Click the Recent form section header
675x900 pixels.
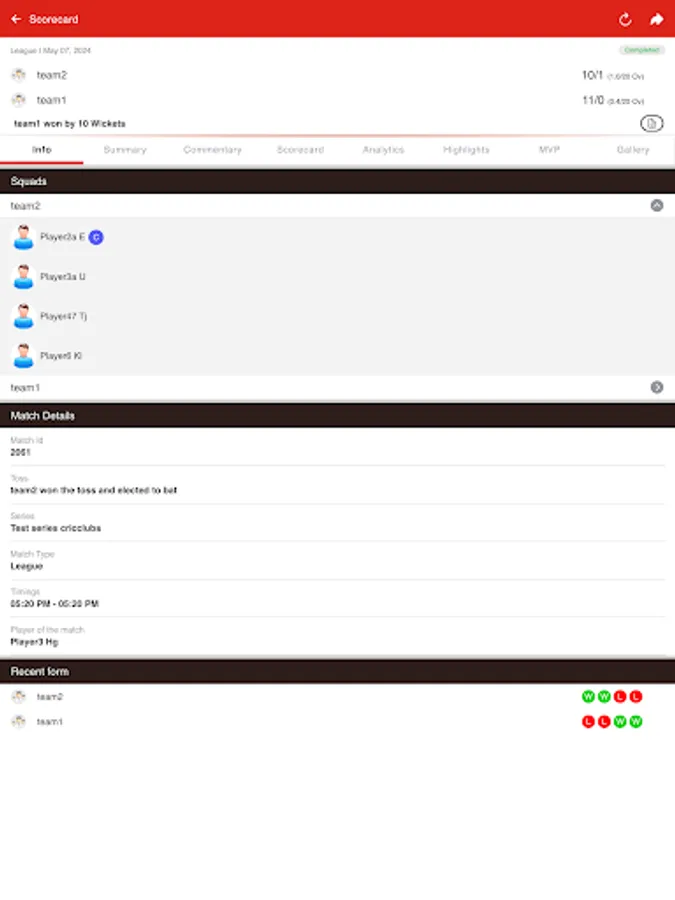click(x=338, y=672)
